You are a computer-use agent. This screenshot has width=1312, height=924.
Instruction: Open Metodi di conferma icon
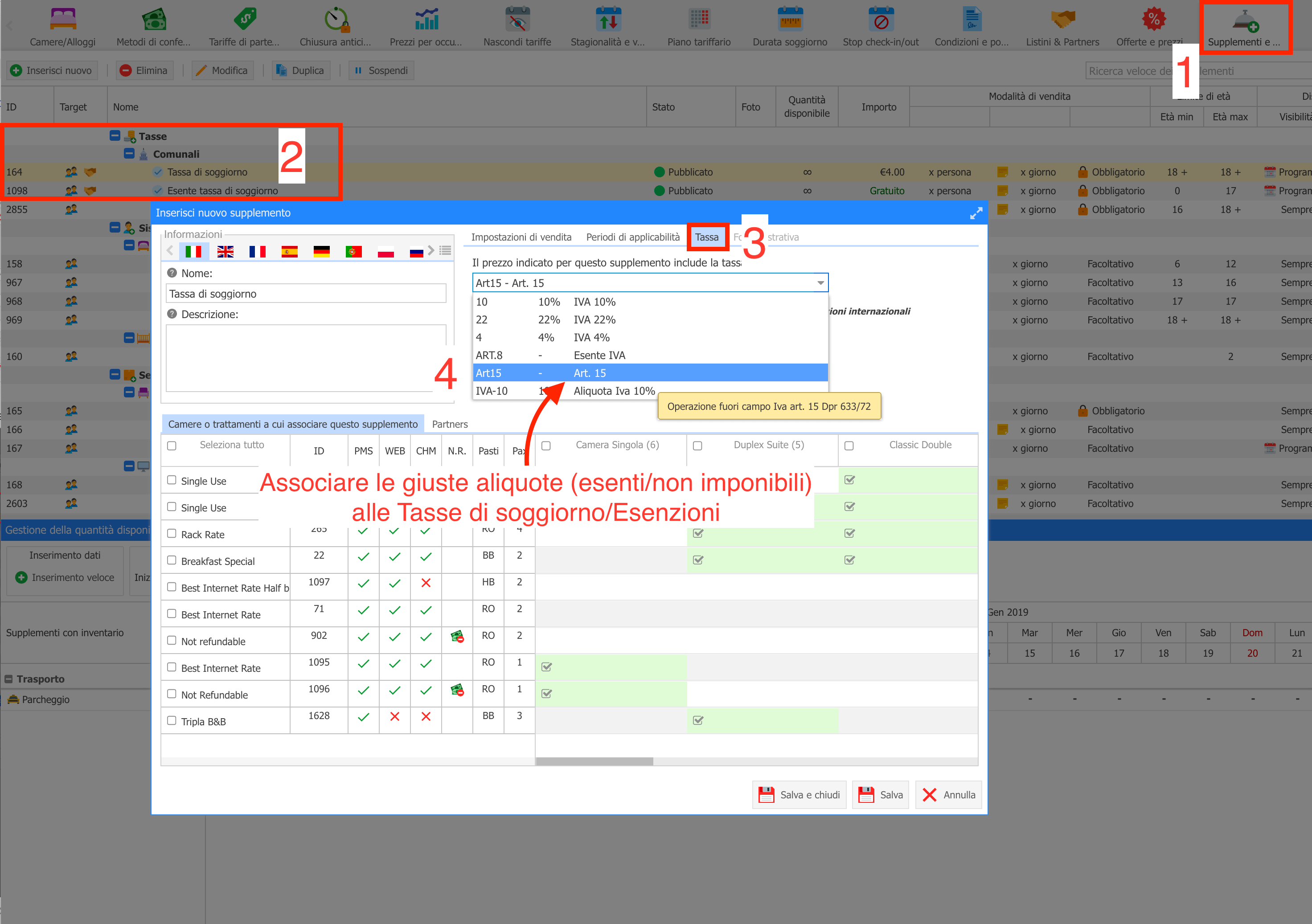point(153,26)
